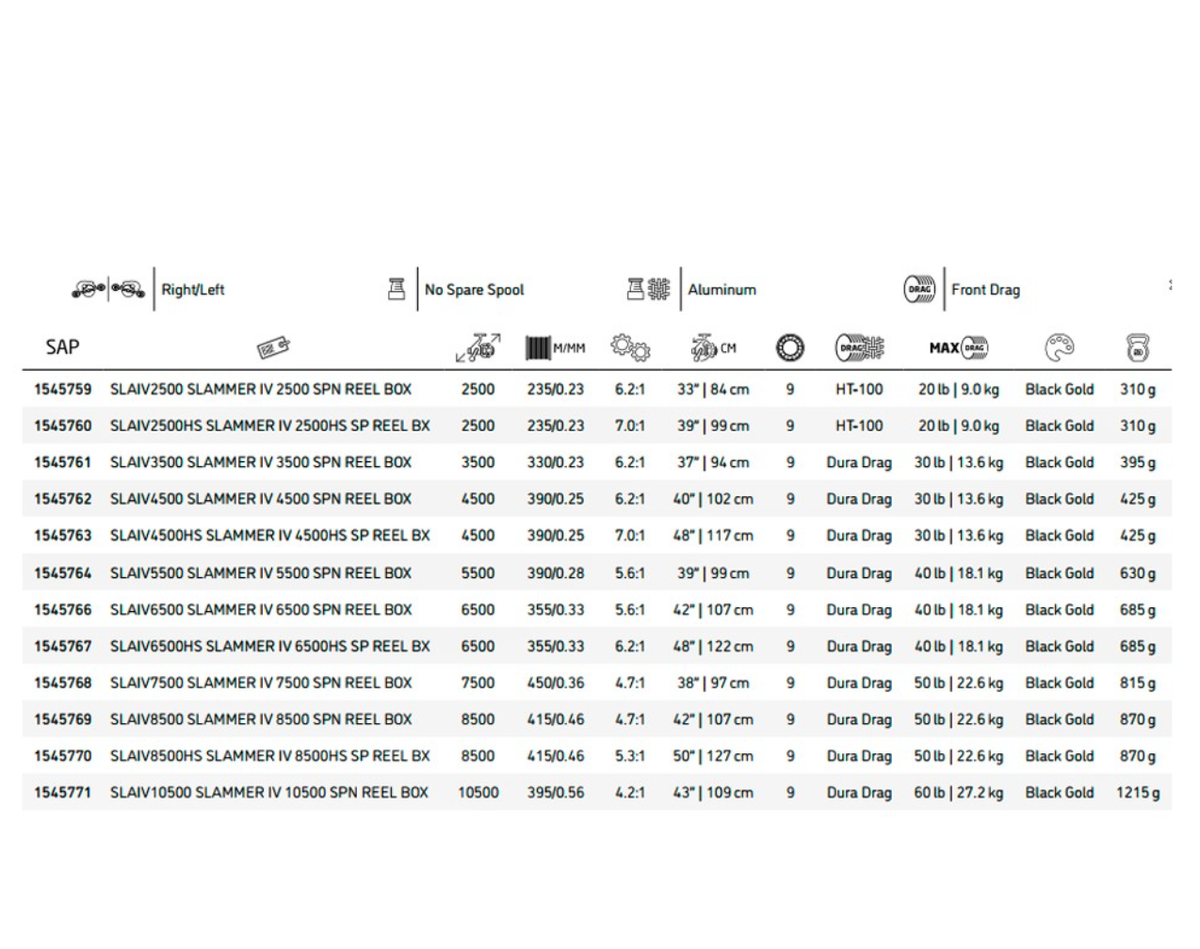Click SAP number 1545768
The height and width of the screenshot is (949, 1200).
click(63, 683)
